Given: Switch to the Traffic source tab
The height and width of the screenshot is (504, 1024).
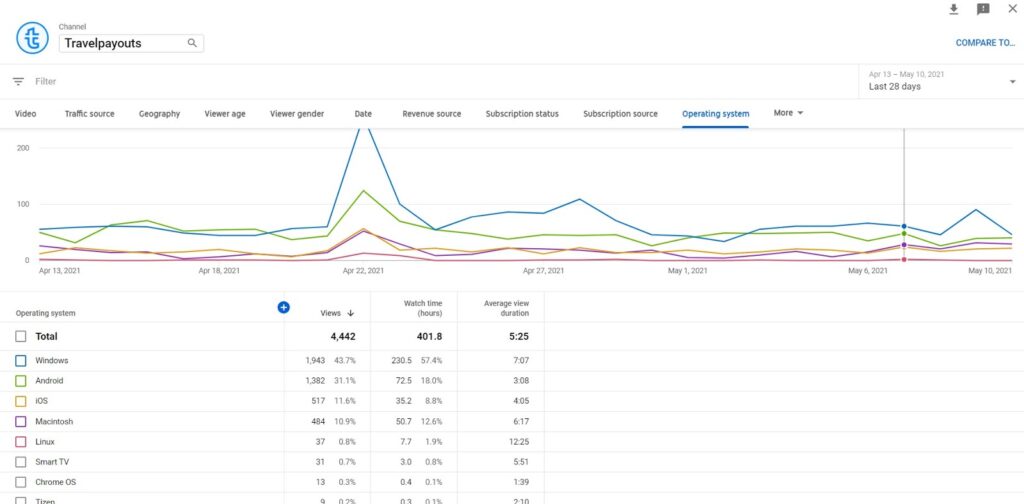Looking at the screenshot, I should tap(89, 114).
